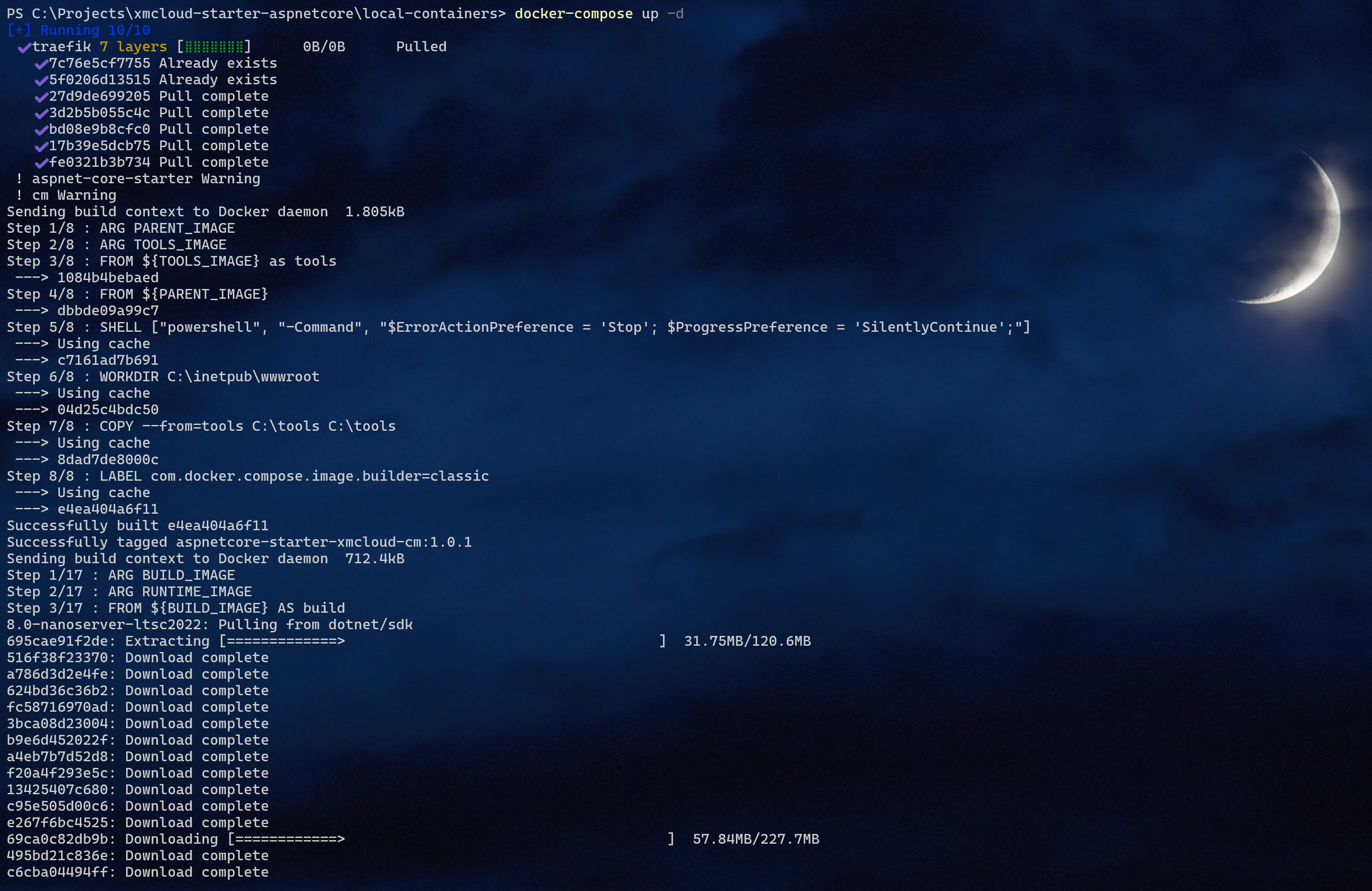Click the '[+] Running 10/10' status line
Image resolution: width=1372 pixels, height=891 pixels.
click(x=78, y=30)
